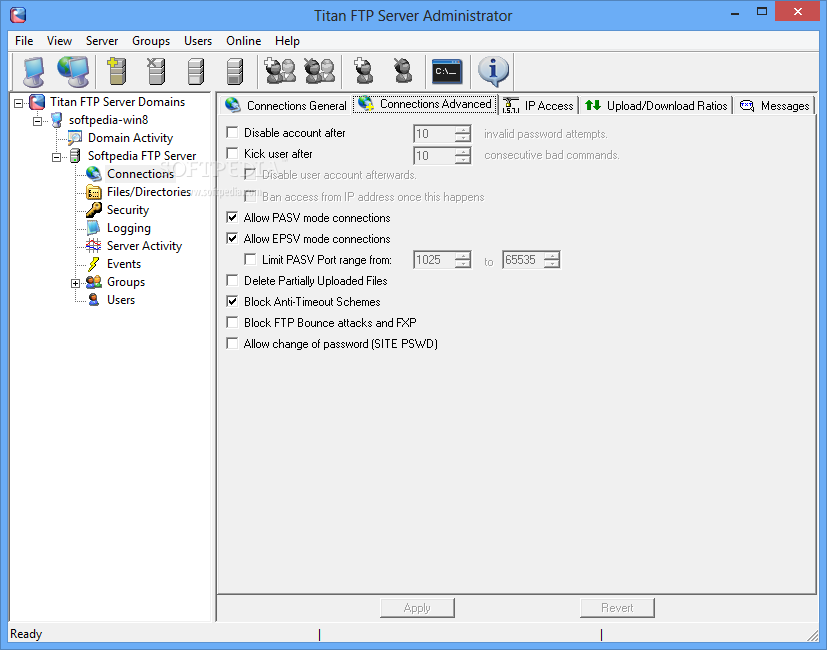
Task: Click the delete user toolbar icon
Action: coord(403,71)
